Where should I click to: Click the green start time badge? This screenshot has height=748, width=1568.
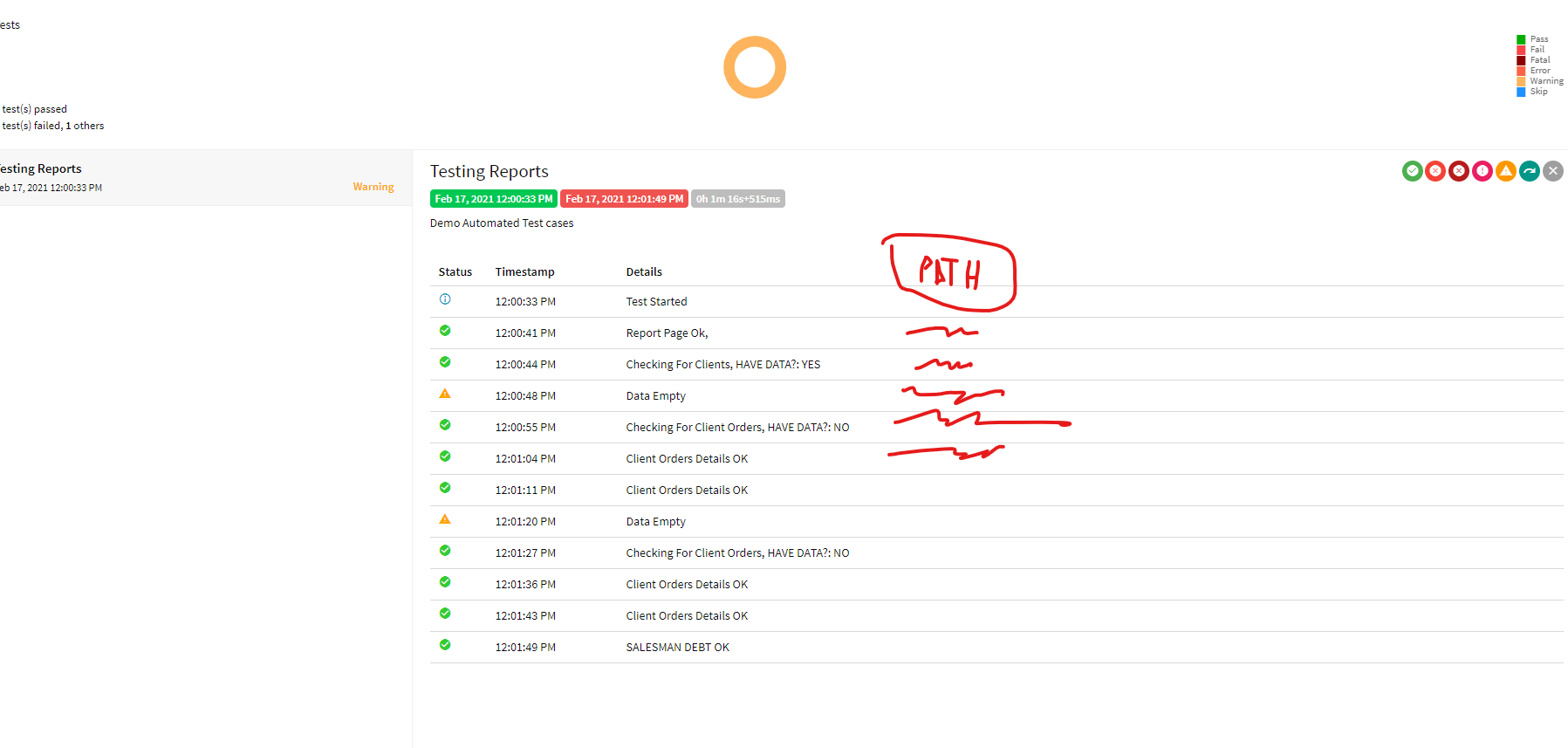pos(494,199)
